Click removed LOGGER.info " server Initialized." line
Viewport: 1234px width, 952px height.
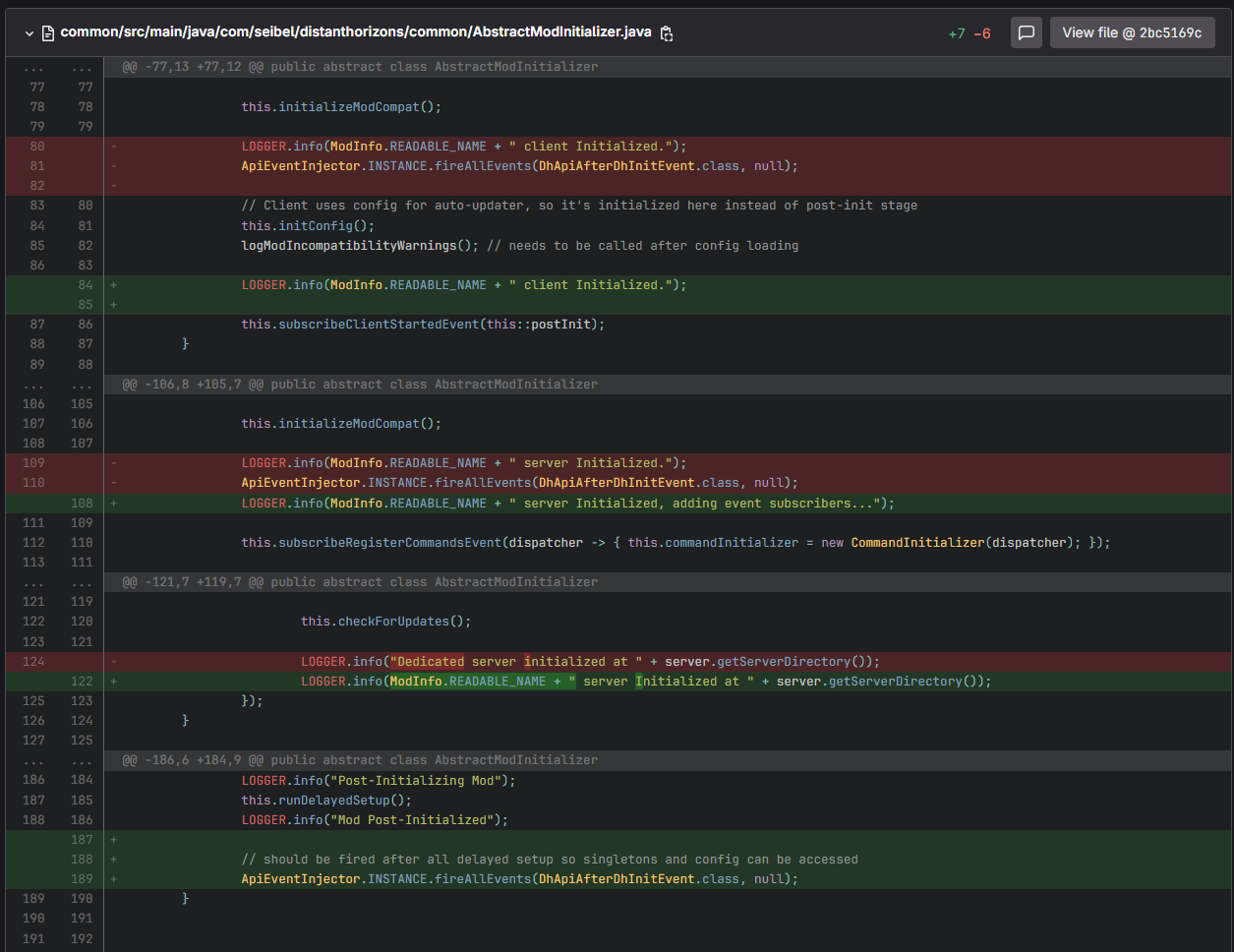[464, 463]
